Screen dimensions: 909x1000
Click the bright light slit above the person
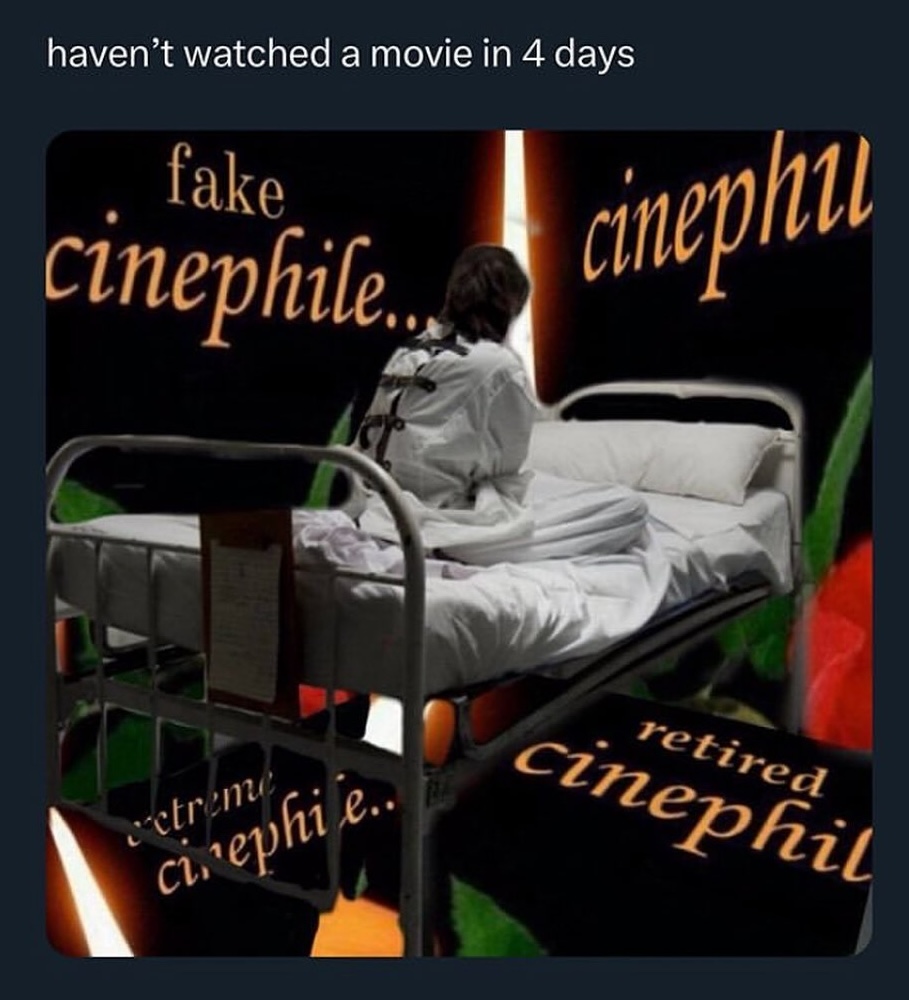point(515,191)
